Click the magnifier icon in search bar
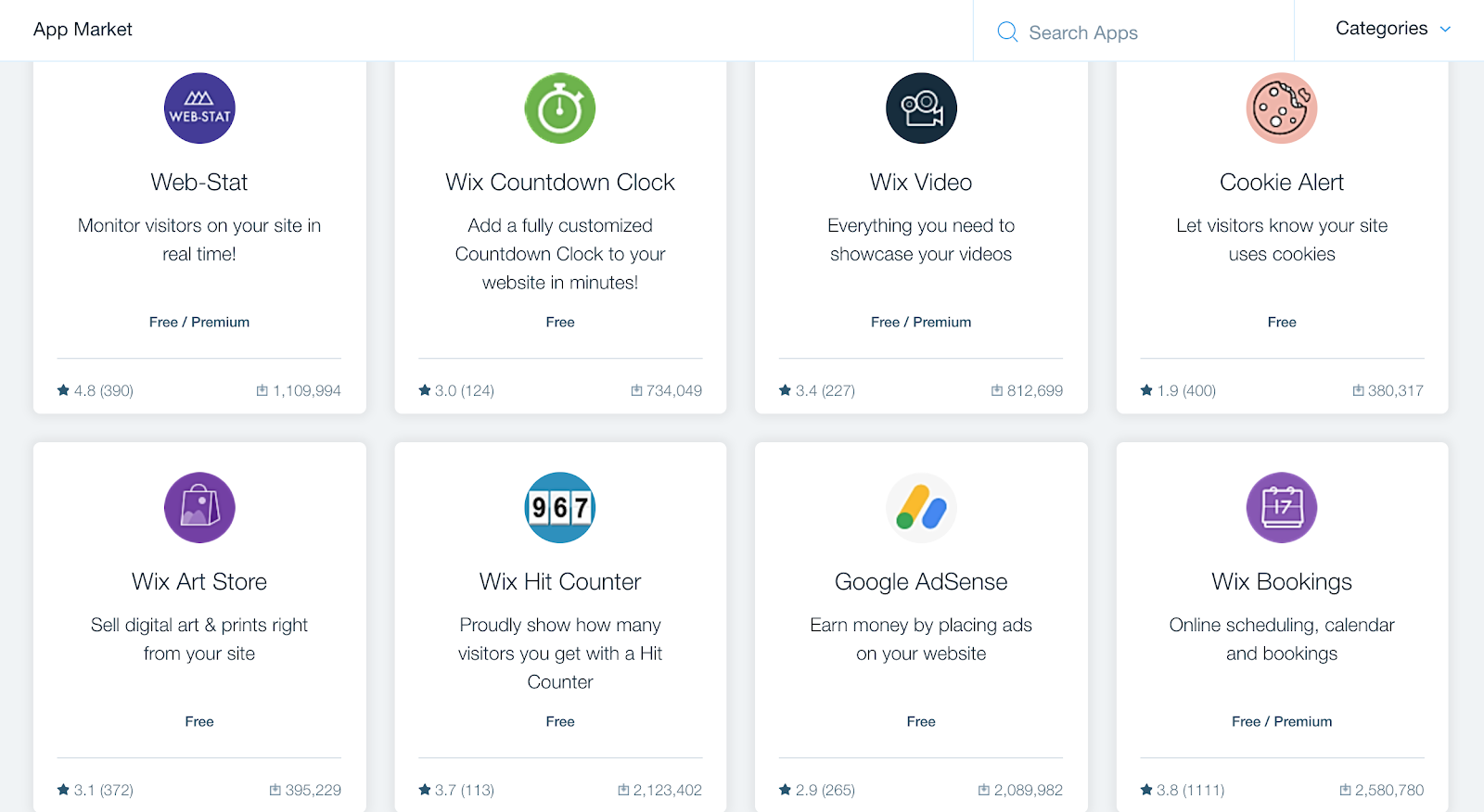 click(1007, 32)
